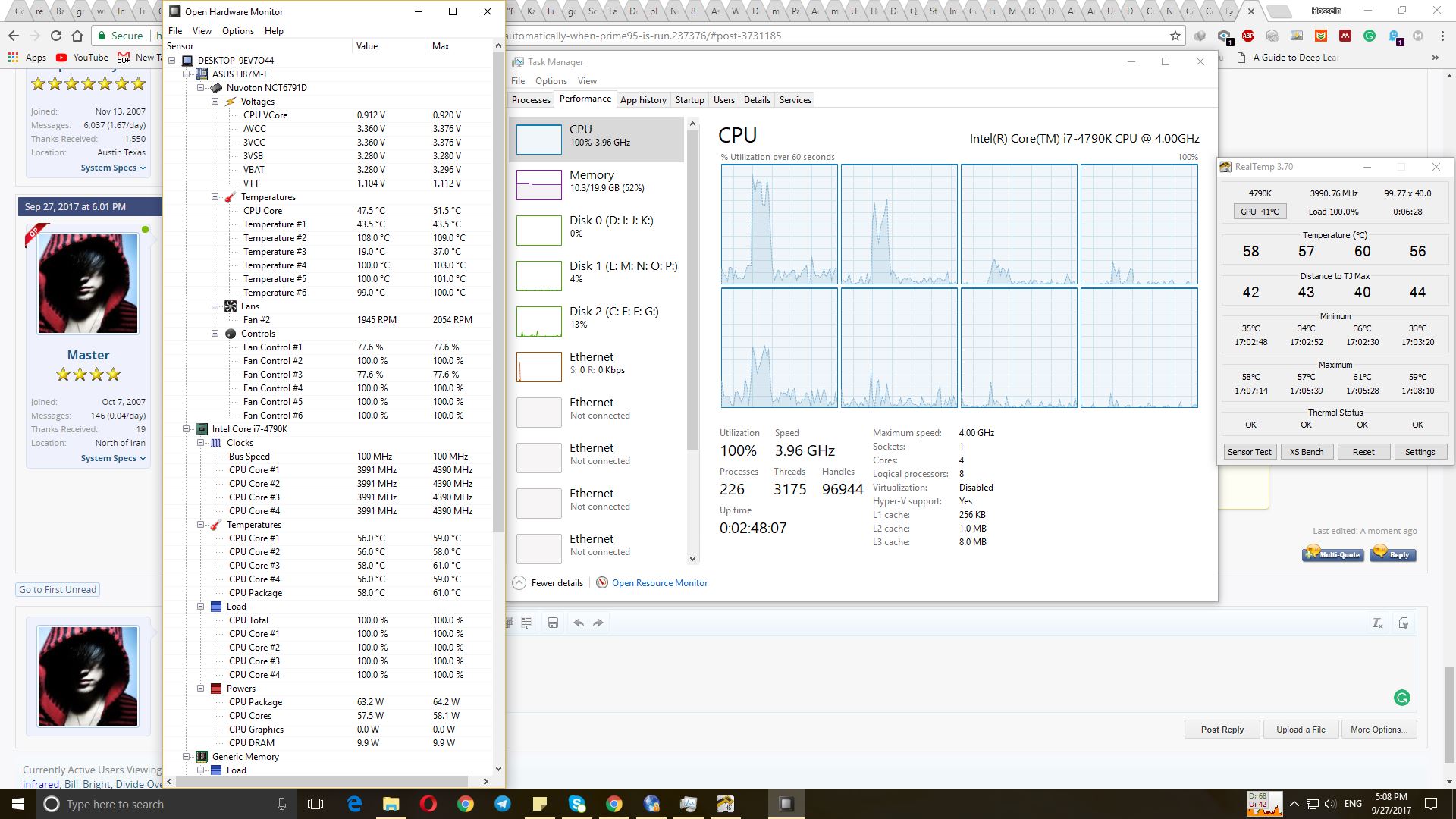Click Reset button in RealTemp

coord(1363,452)
